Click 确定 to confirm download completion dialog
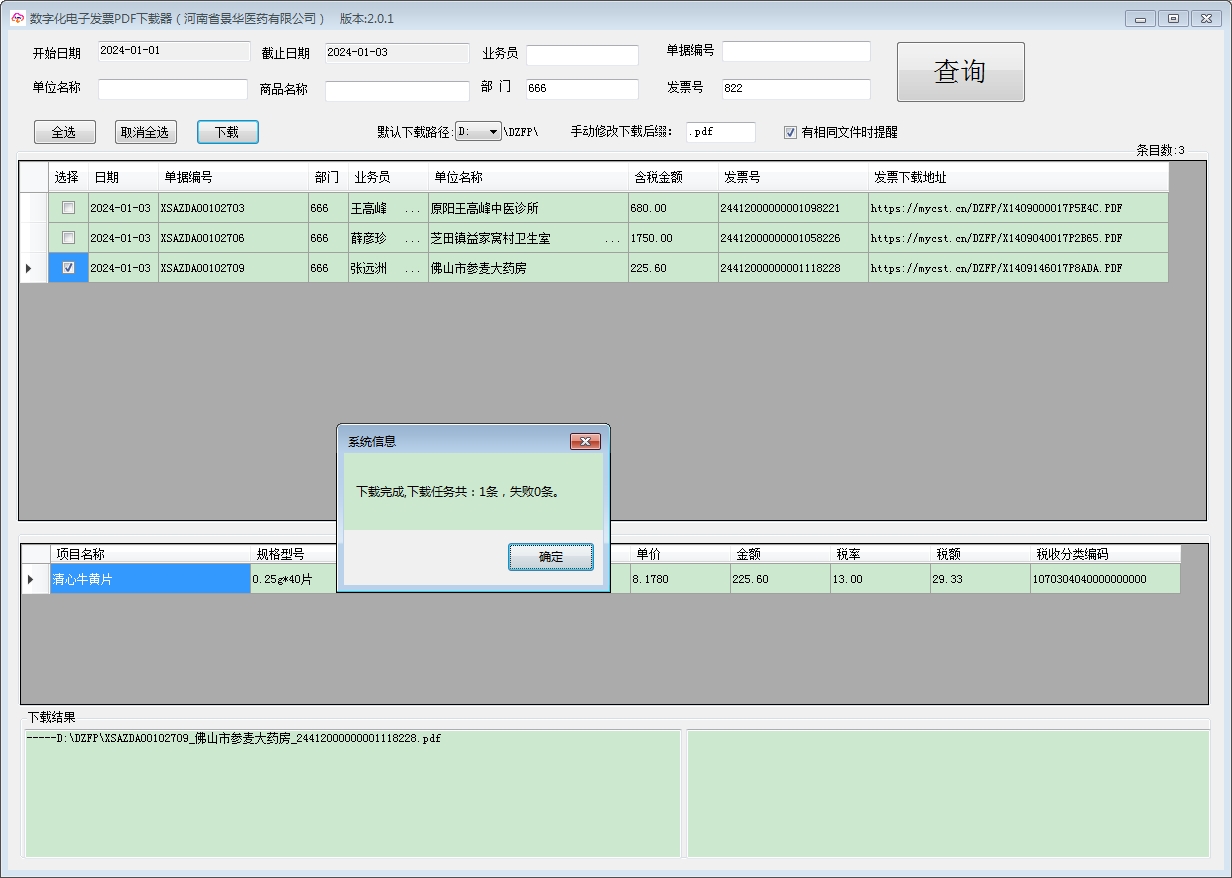Screen dimensions: 1232x878 [x=551, y=557]
